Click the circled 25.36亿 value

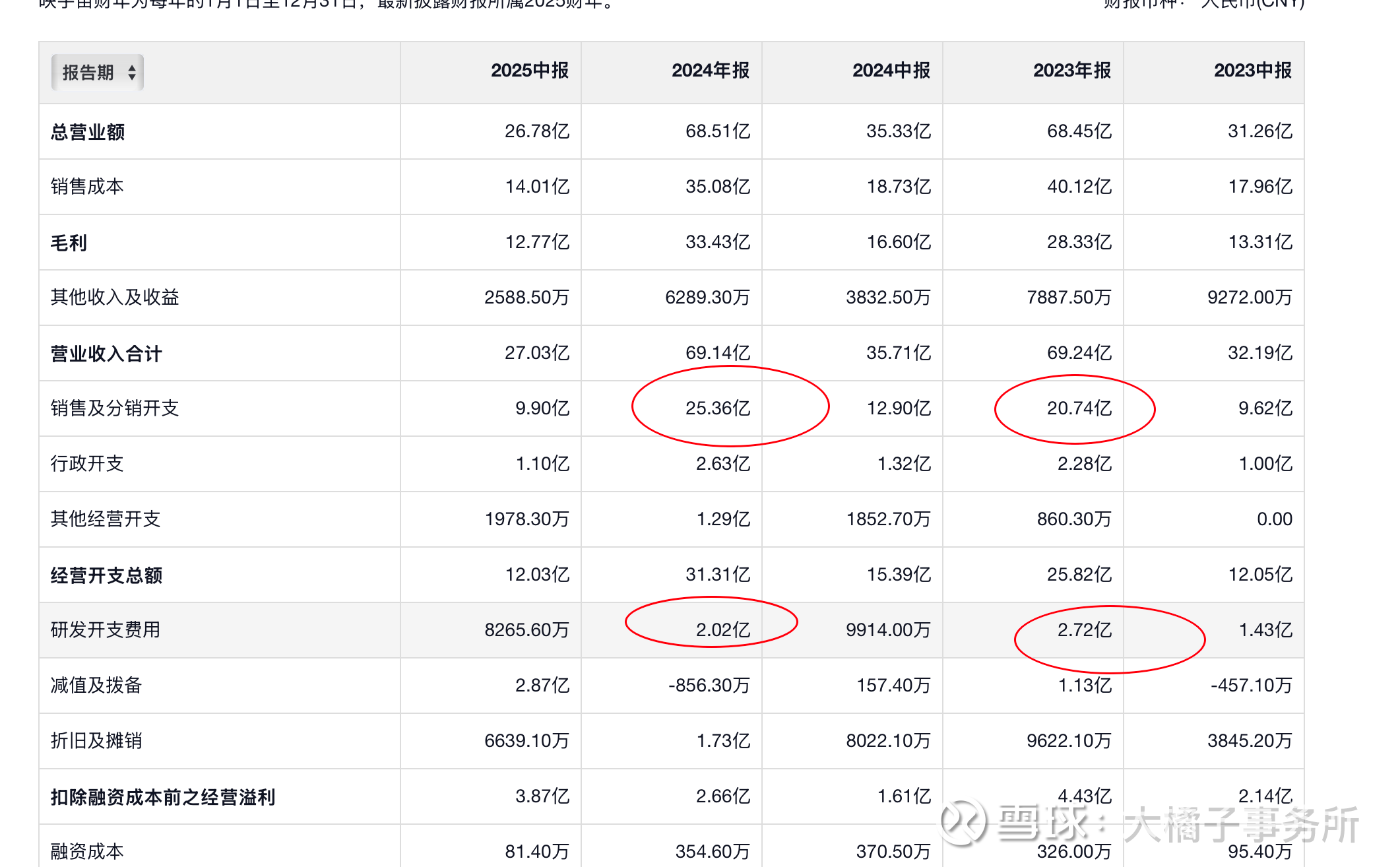[x=718, y=408]
